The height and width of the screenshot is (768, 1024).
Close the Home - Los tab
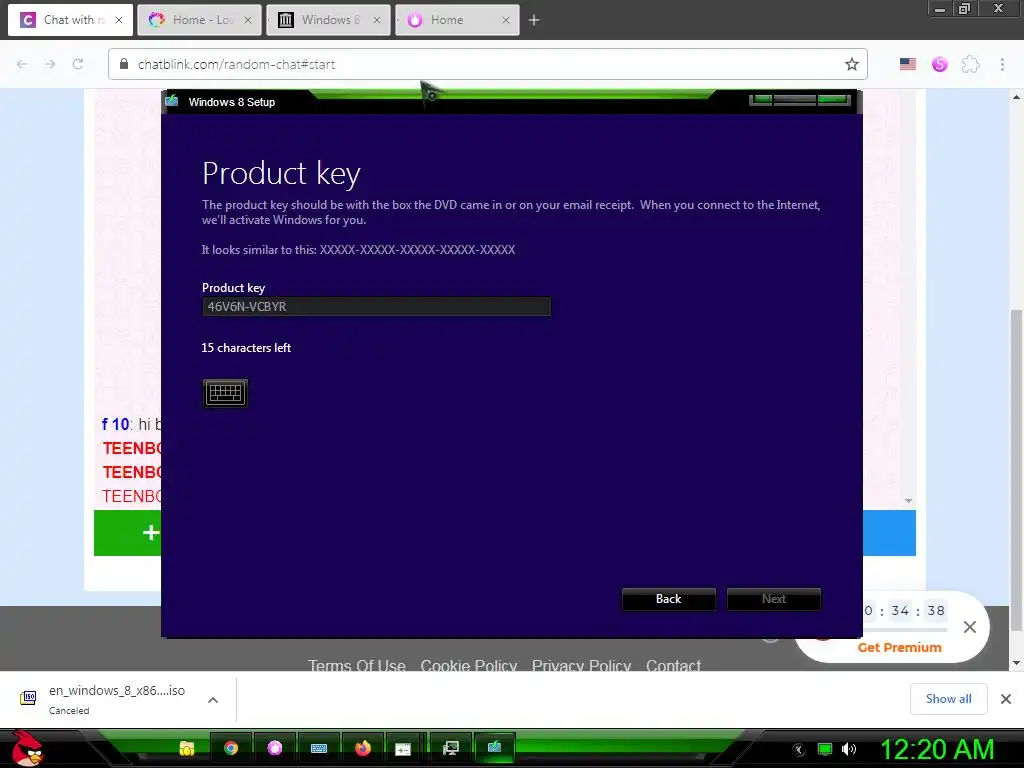[248, 20]
